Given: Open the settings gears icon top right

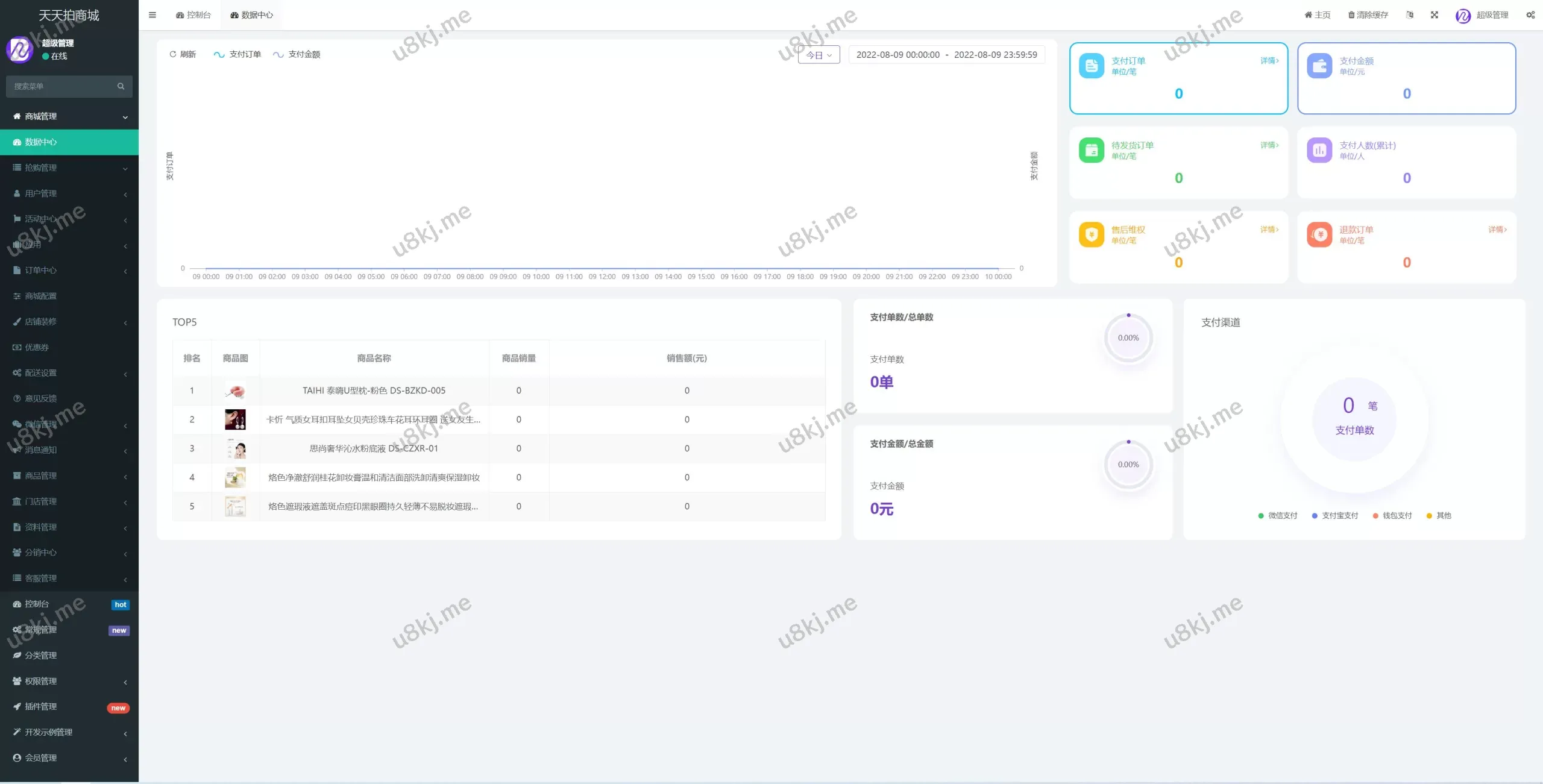Looking at the screenshot, I should (1530, 15).
